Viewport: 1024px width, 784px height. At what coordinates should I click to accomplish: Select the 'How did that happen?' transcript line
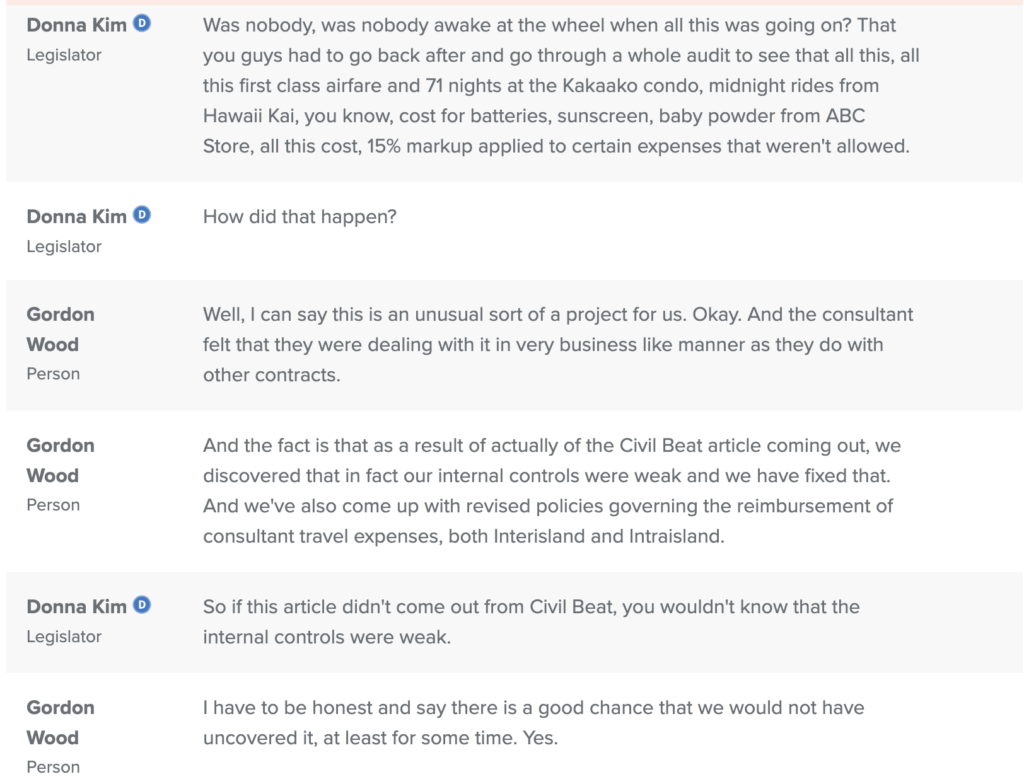point(299,216)
